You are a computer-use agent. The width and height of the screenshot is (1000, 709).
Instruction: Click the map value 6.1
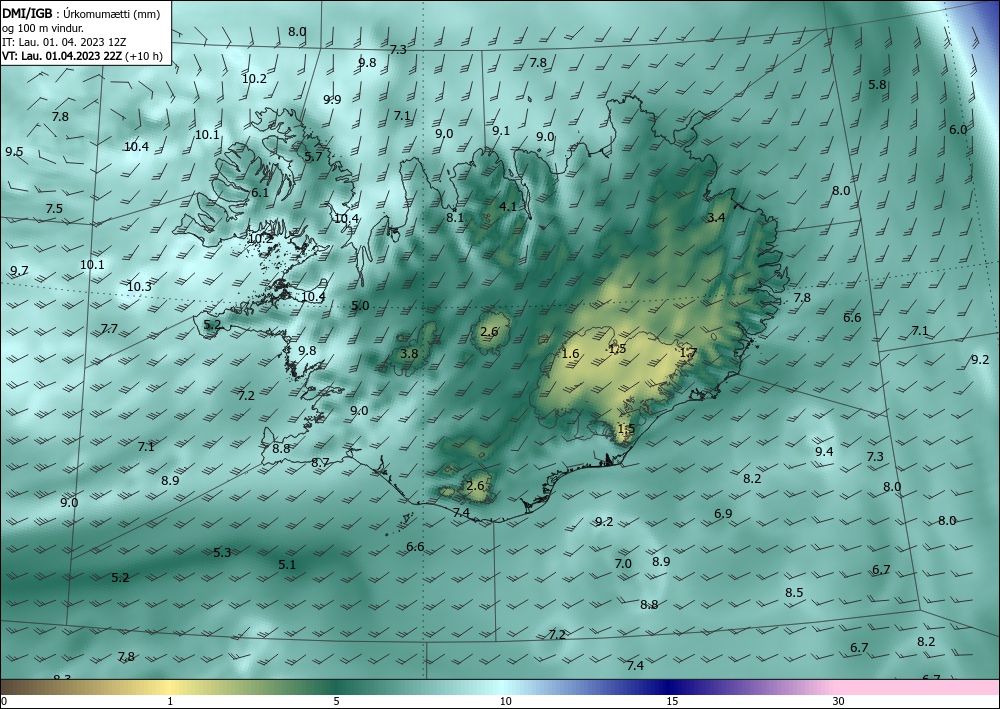pos(260,193)
